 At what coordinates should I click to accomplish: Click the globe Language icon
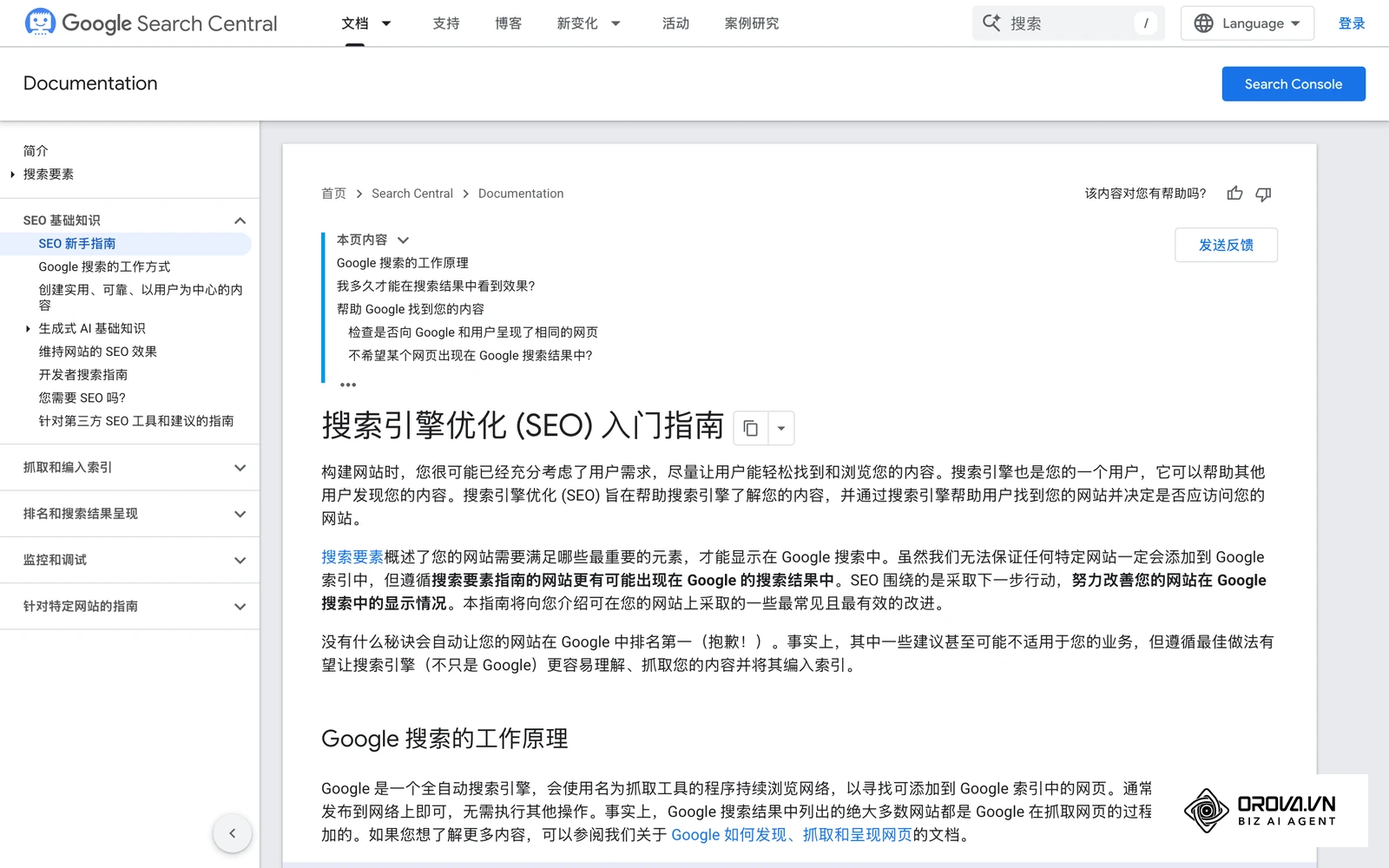[1203, 23]
